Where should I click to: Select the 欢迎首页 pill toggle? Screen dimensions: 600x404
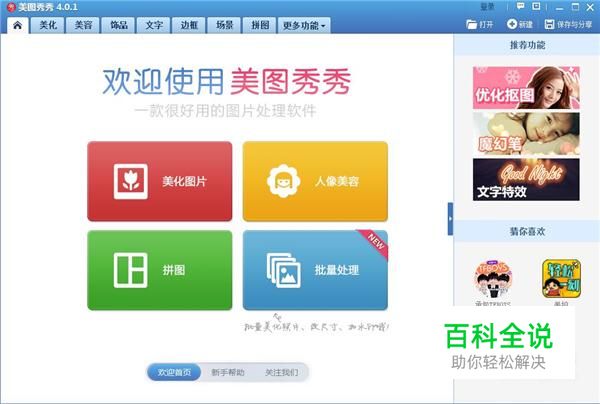tap(174, 372)
